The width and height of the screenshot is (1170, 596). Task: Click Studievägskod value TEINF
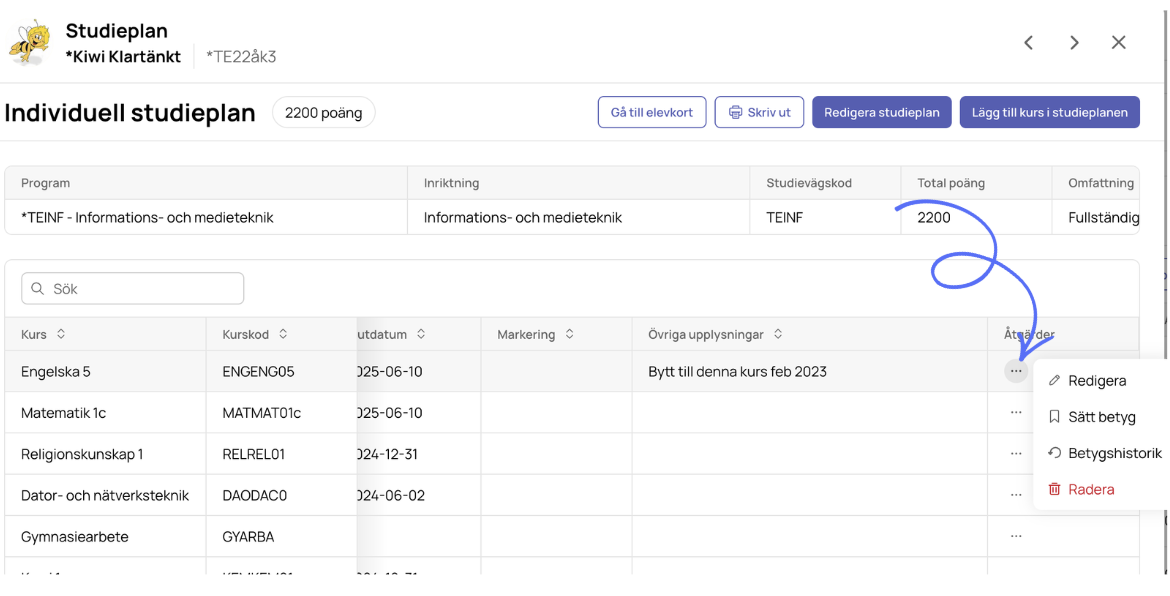tap(784, 218)
